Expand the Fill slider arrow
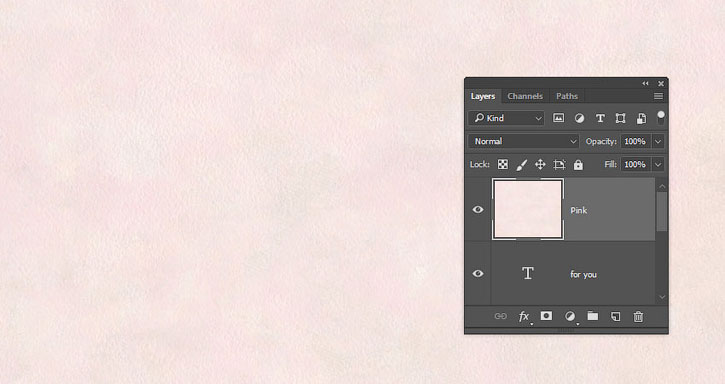This screenshot has width=725, height=384. (658, 164)
